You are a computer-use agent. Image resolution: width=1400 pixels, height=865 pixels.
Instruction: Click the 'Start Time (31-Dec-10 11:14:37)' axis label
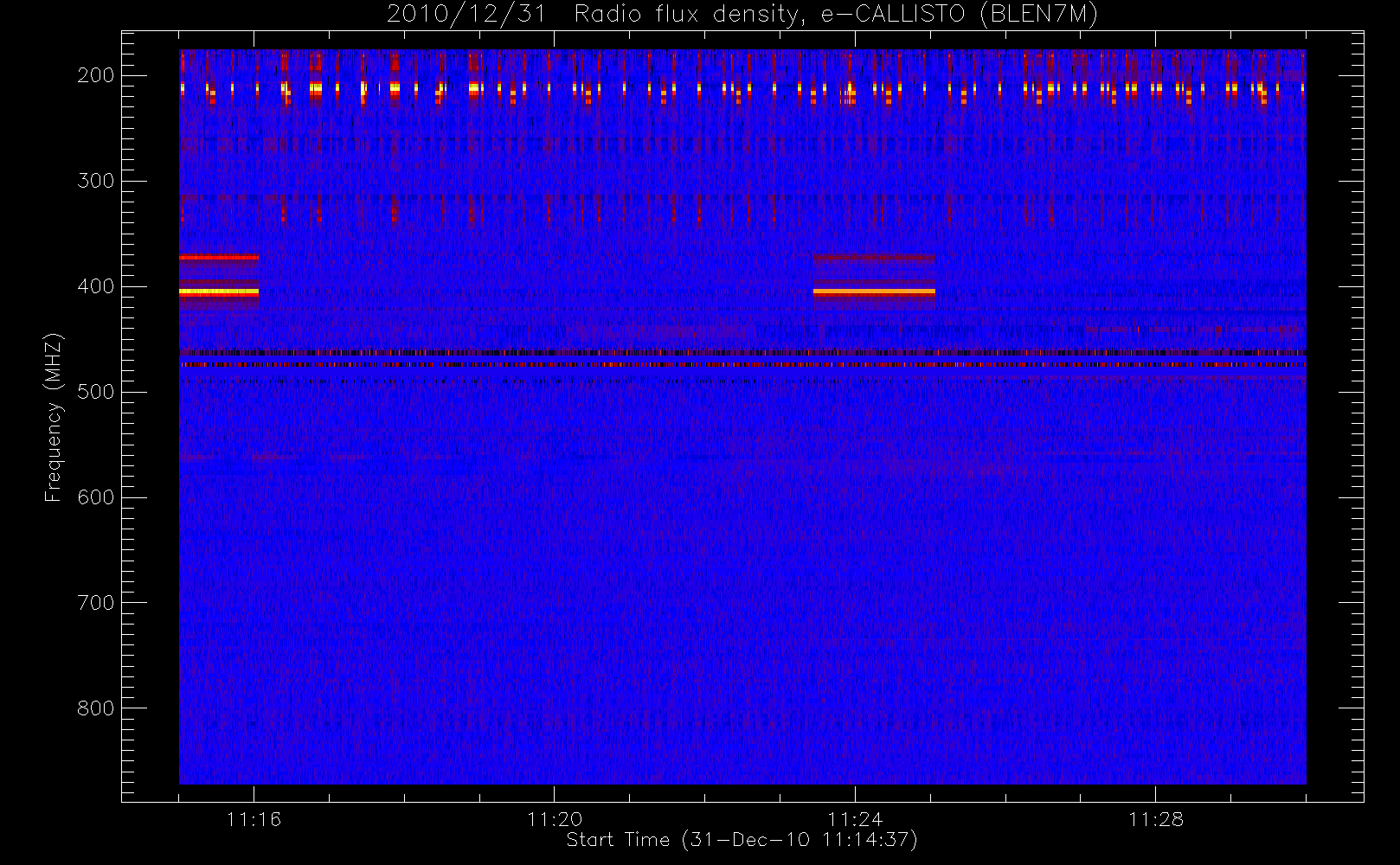tap(742, 840)
